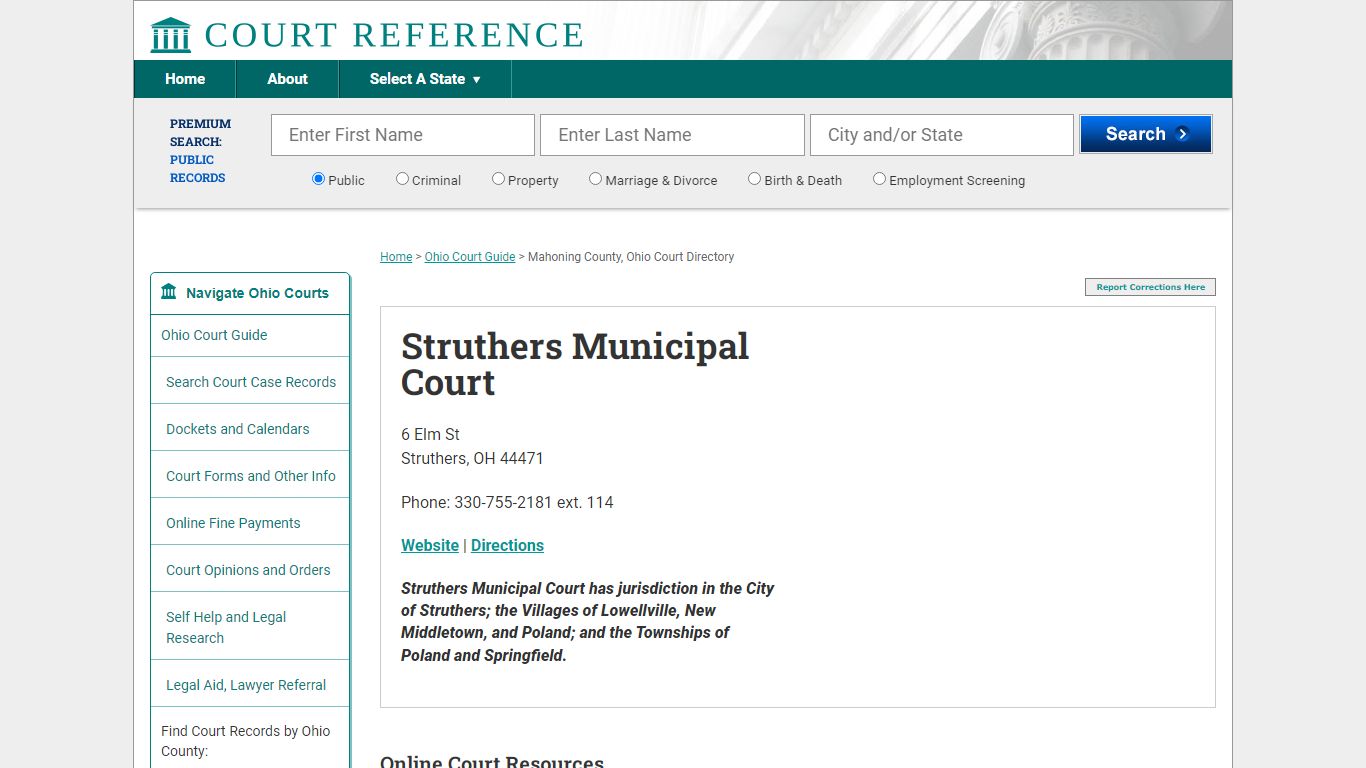The width and height of the screenshot is (1366, 768).
Task: Select the Employment Screening radio button
Action: click(x=879, y=179)
